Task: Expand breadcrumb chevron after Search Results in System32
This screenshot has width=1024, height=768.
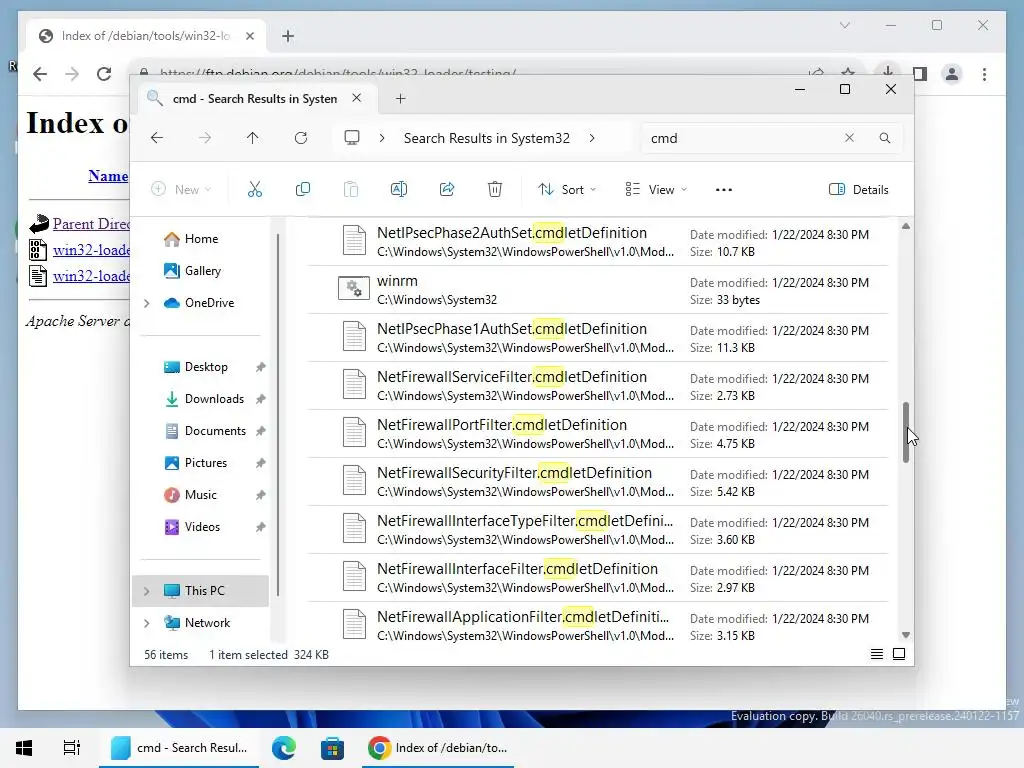Action: point(592,138)
